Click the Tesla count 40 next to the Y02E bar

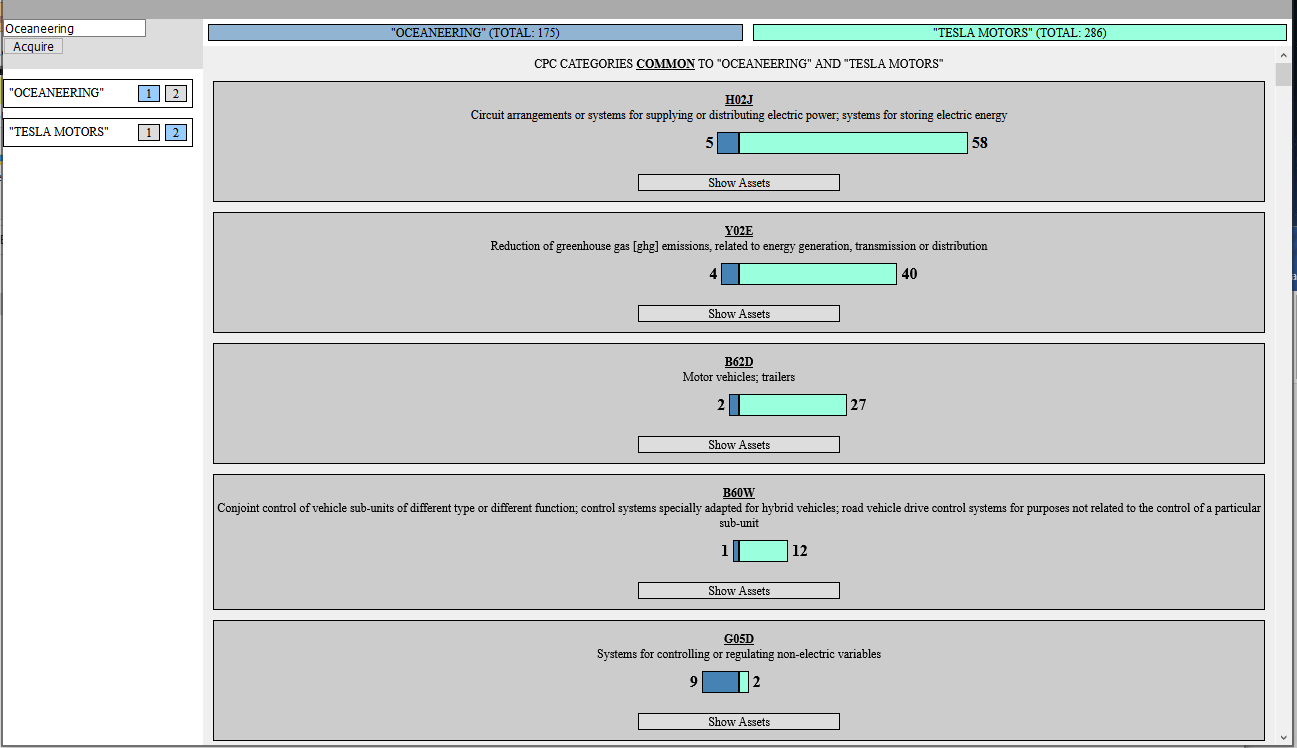pyautogui.click(x=909, y=274)
